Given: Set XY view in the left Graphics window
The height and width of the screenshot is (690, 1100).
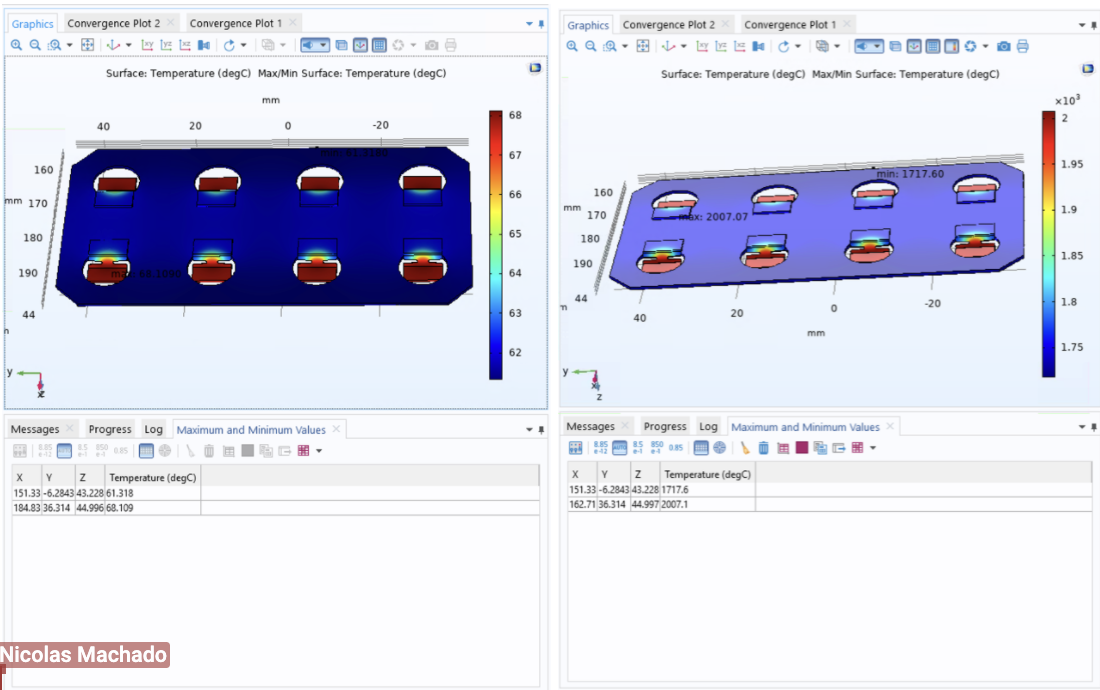Looking at the screenshot, I should pos(147,45).
